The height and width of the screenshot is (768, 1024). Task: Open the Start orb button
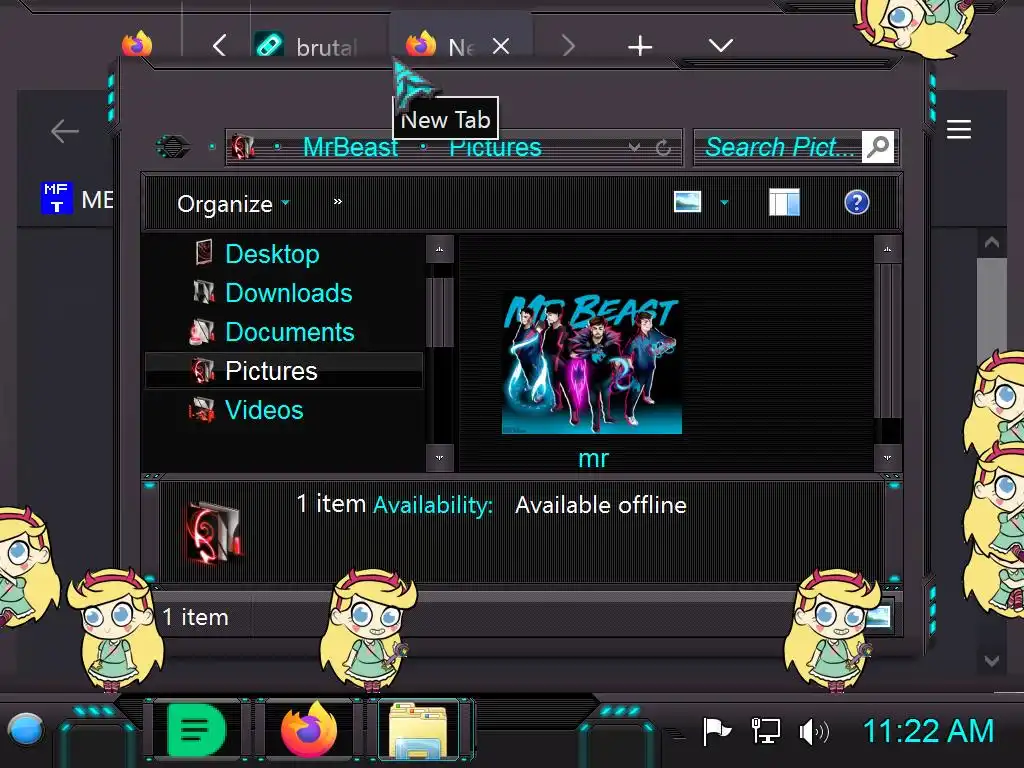click(x=26, y=729)
